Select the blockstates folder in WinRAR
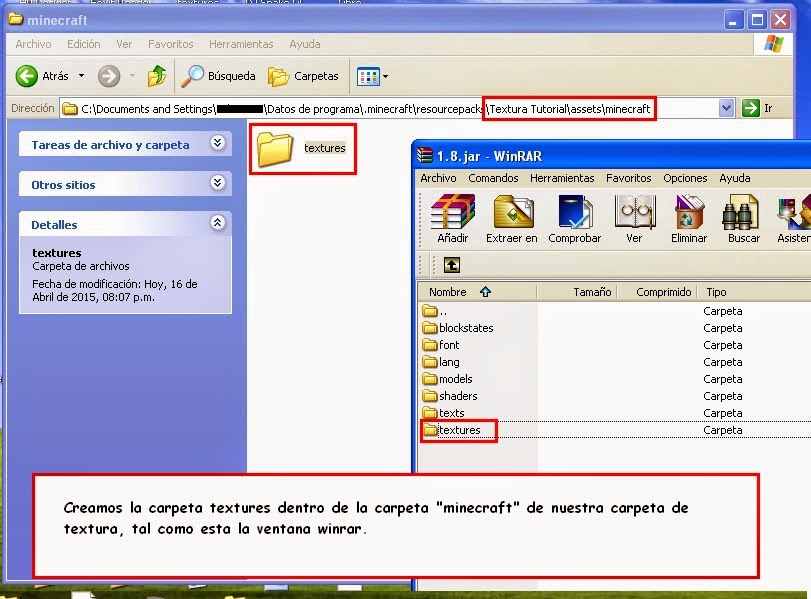This screenshot has width=811, height=599. coord(458,328)
